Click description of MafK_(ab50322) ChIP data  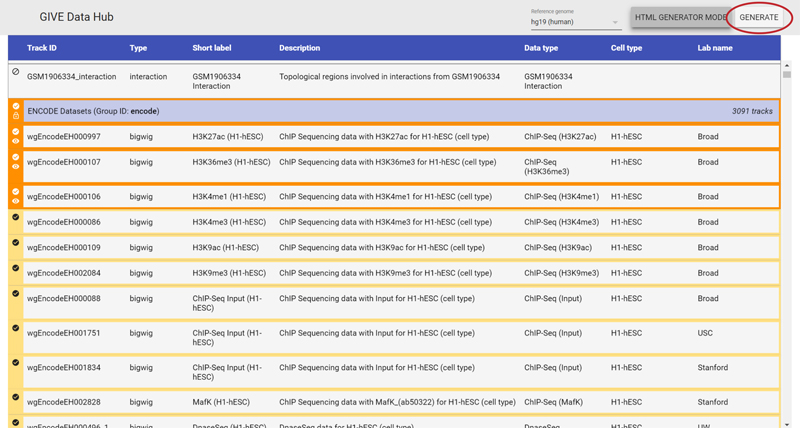pos(397,402)
